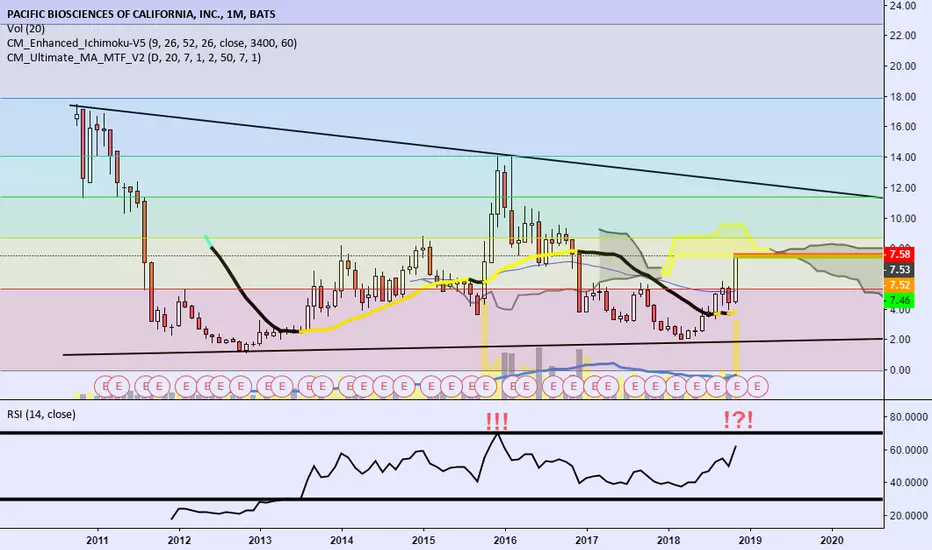Click the 2.00 value on price axis
The width and height of the screenshot is (932, 550).
[x=900, y=340]
